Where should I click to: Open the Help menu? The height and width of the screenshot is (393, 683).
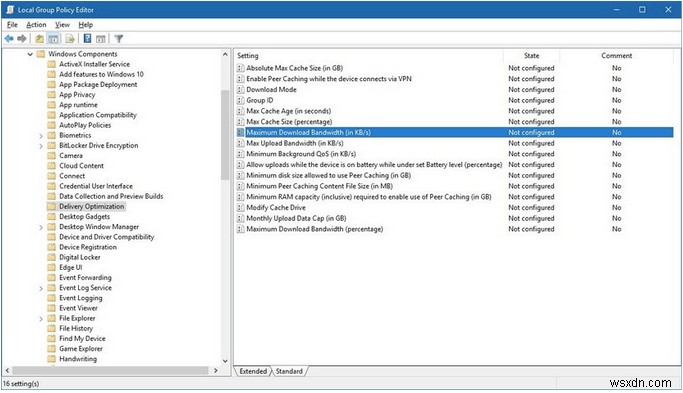[x=85, y=25]
